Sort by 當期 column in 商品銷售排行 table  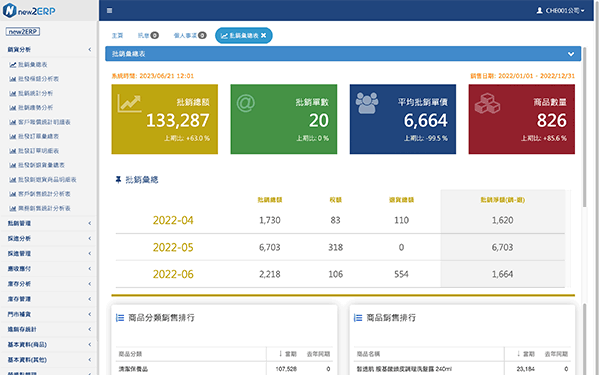click(526, 354)
